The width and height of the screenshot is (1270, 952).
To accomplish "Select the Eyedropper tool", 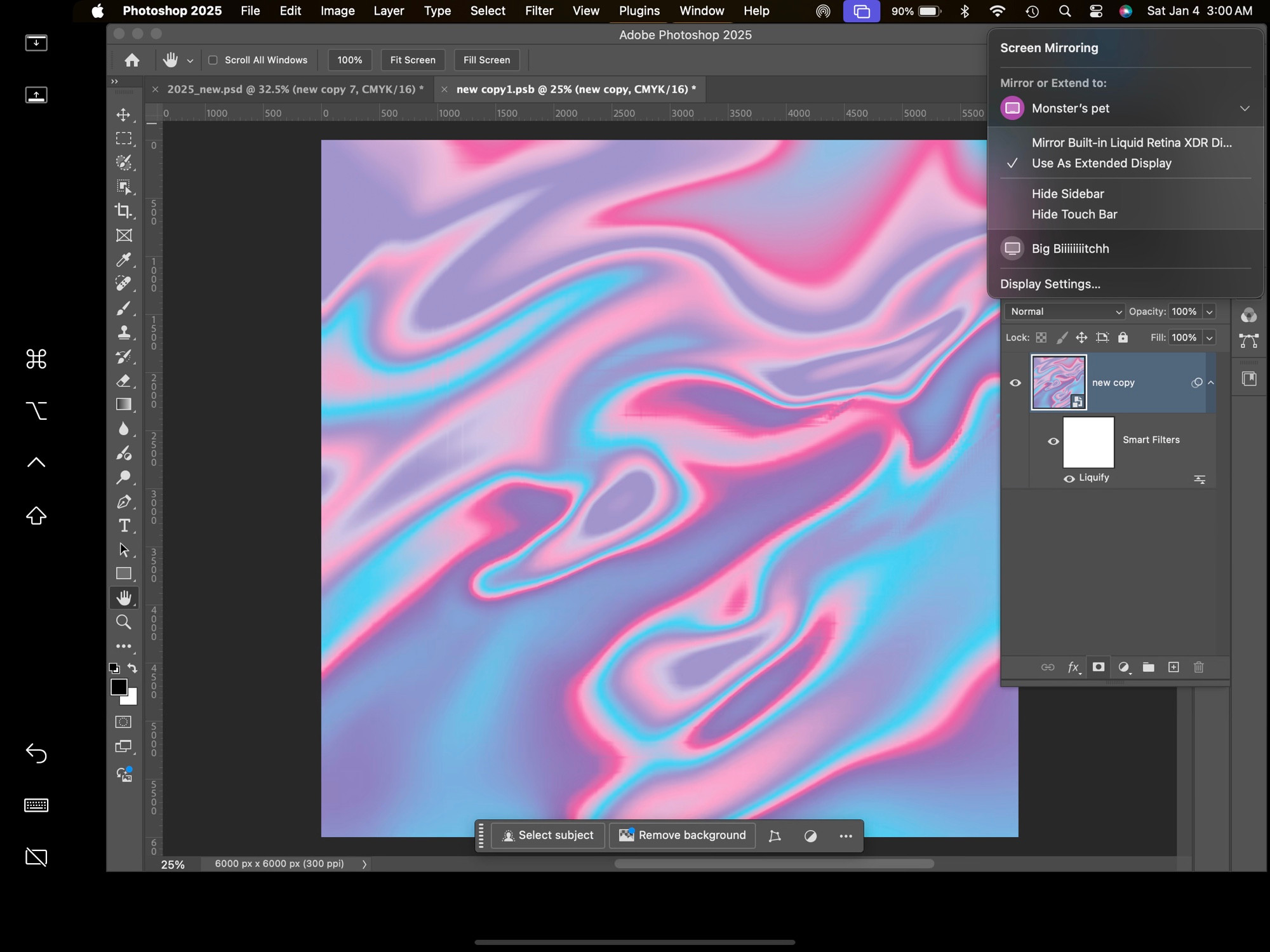I will (124, 259).
